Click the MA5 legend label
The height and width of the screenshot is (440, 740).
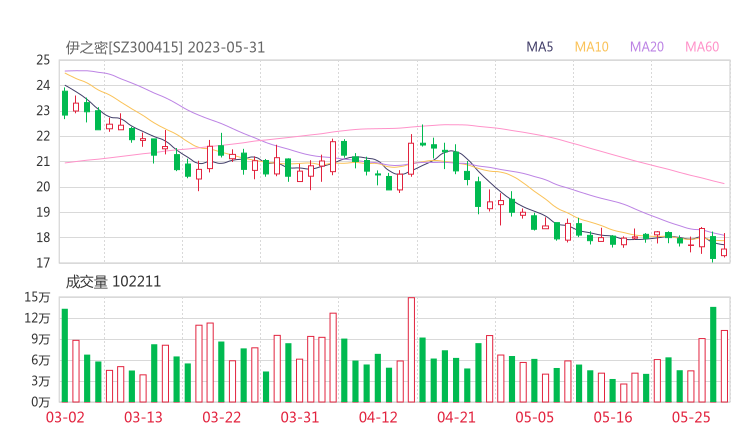(539, 47)
